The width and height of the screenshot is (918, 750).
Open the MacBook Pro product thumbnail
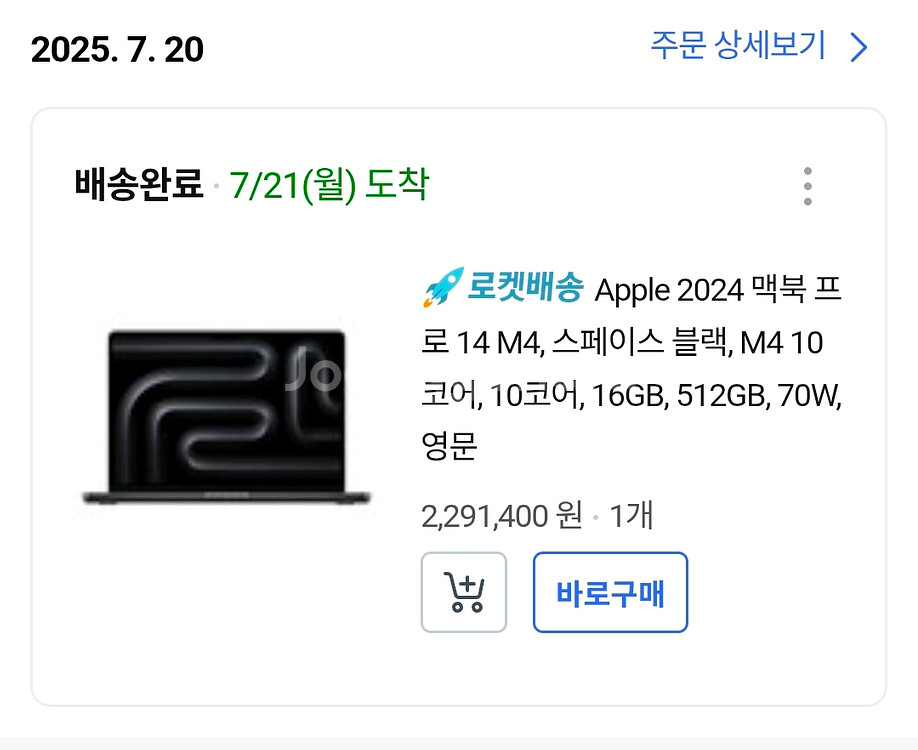coord(226,415)
